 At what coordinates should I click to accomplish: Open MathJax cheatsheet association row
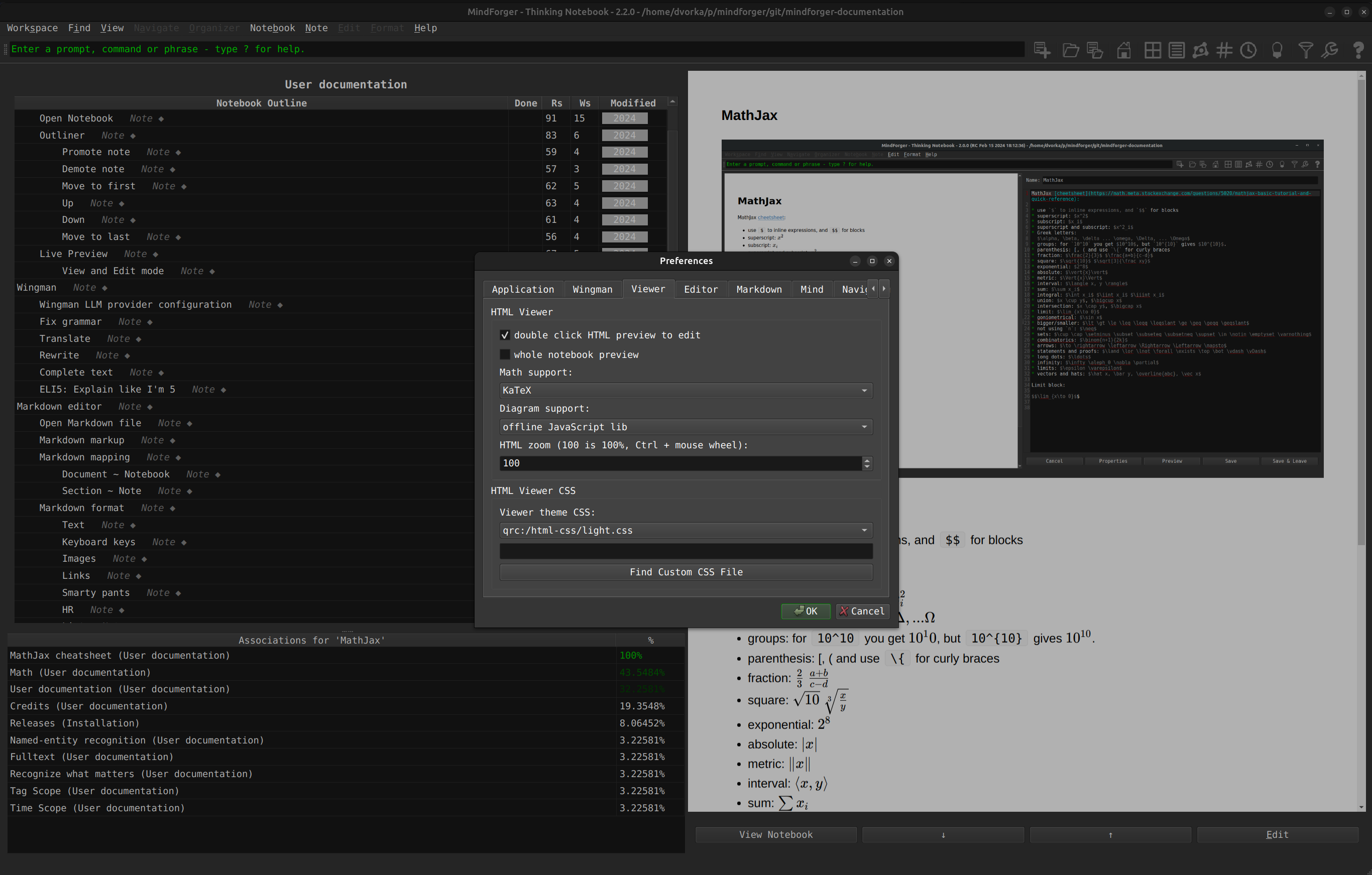346,656
